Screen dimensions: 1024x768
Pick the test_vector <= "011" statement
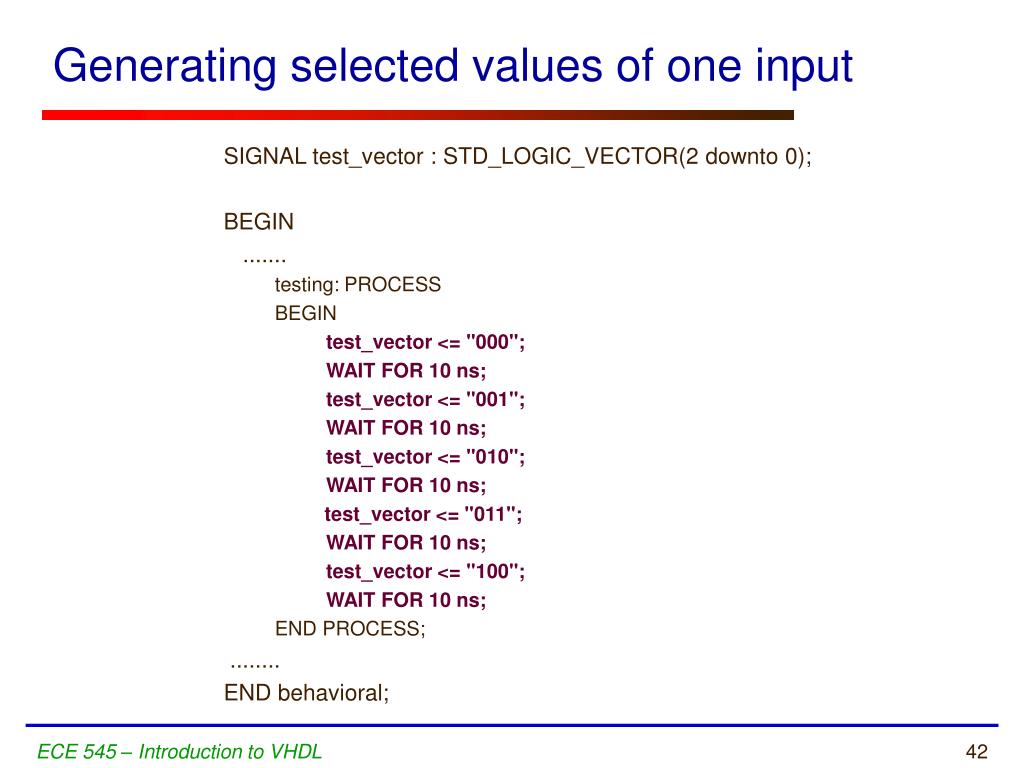pyautogui.click(x=424, y=514)
